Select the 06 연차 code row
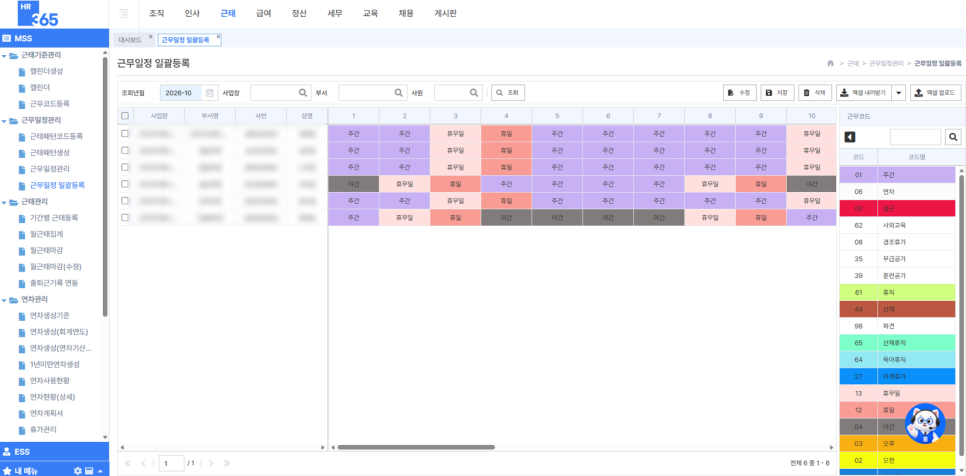This screenshot has height=476, width=966. pyautogui.click(x=897, y=192)
